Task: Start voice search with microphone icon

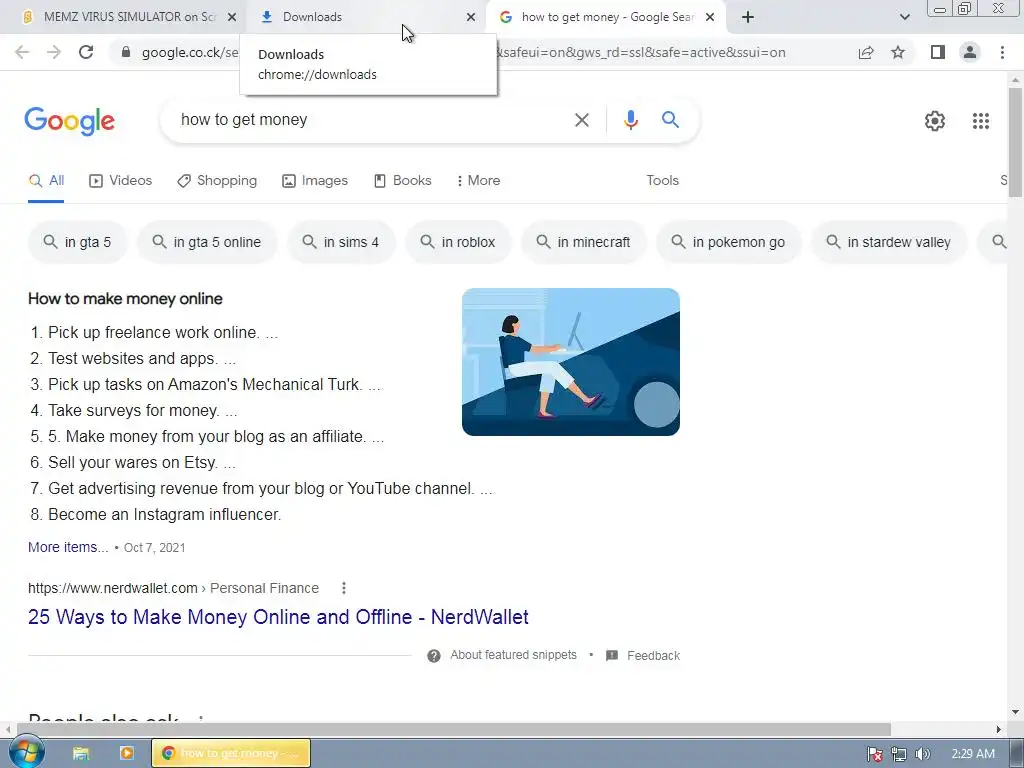Action: click(x=630, y=120)
